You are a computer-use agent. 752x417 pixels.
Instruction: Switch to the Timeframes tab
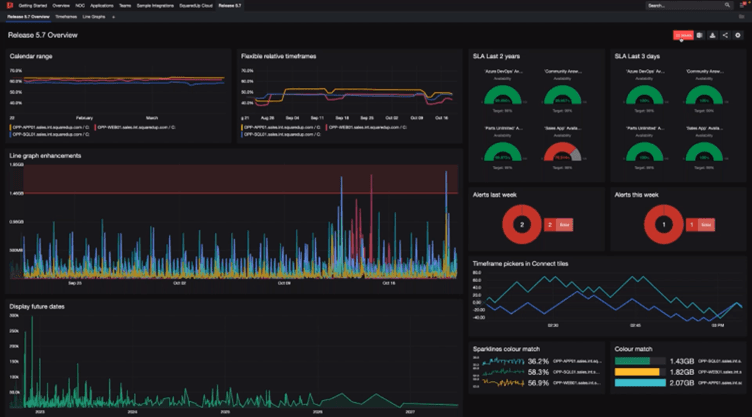pos(65,17)
